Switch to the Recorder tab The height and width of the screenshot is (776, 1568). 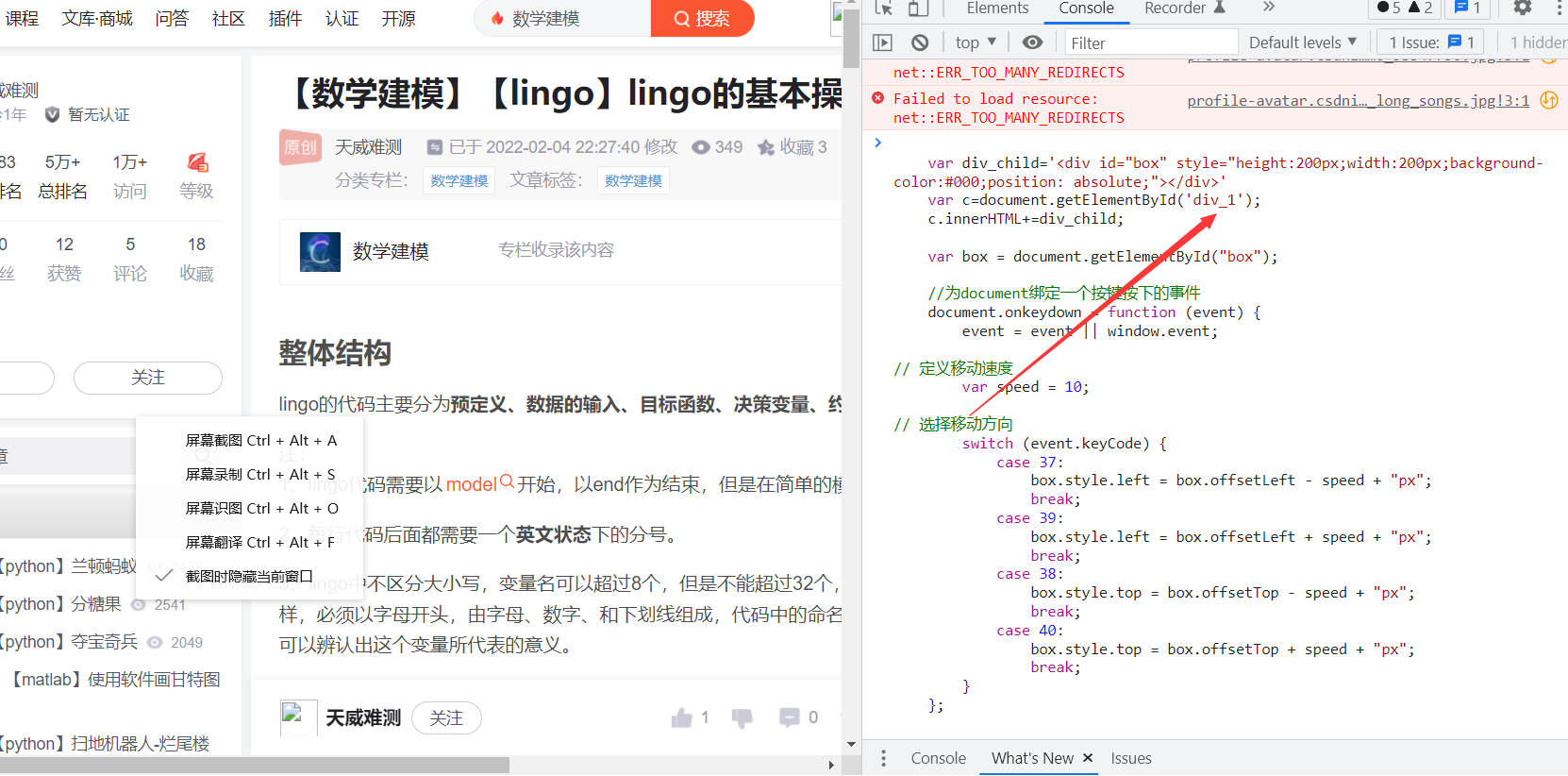tap(1184, 8)
